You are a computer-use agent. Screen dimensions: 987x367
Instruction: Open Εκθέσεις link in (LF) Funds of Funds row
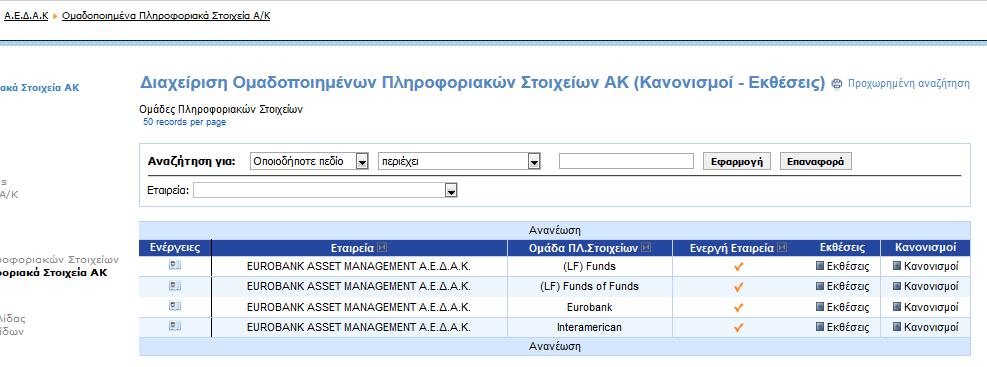pyautogui.click(x=847, y=286)
